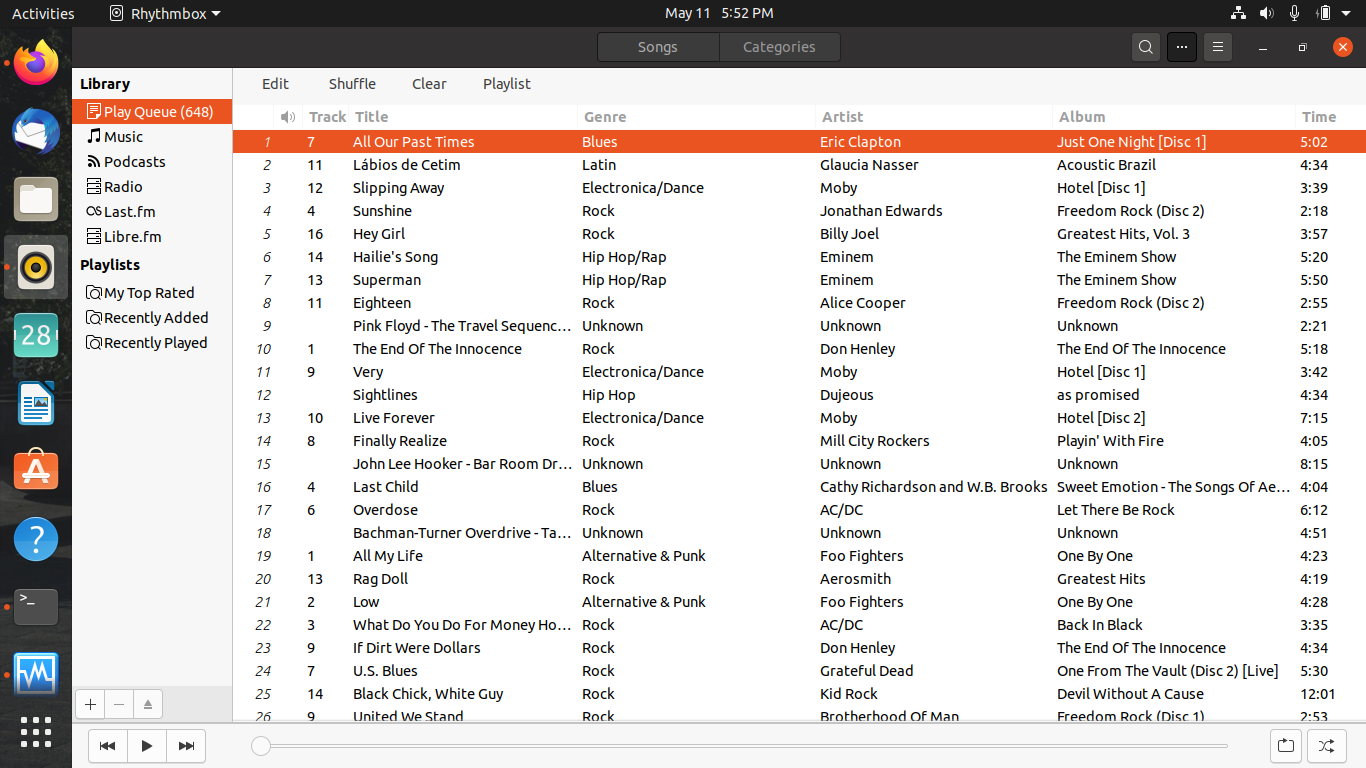
Task: Click the microphone icon in system tray
Action: coord(1295,13)
